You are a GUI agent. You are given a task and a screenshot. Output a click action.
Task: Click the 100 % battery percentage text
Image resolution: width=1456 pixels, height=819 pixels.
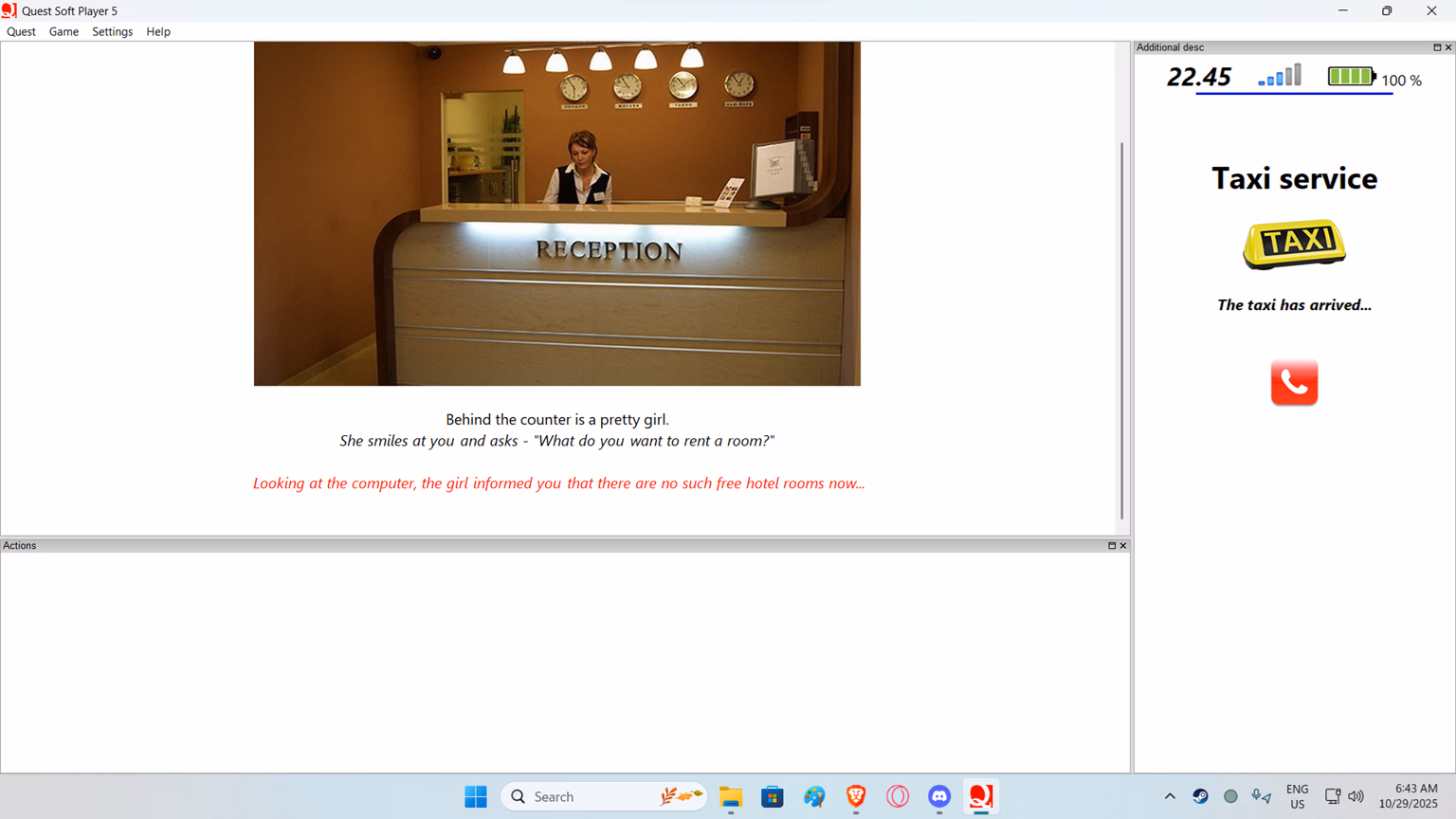tap(1402, 81)
